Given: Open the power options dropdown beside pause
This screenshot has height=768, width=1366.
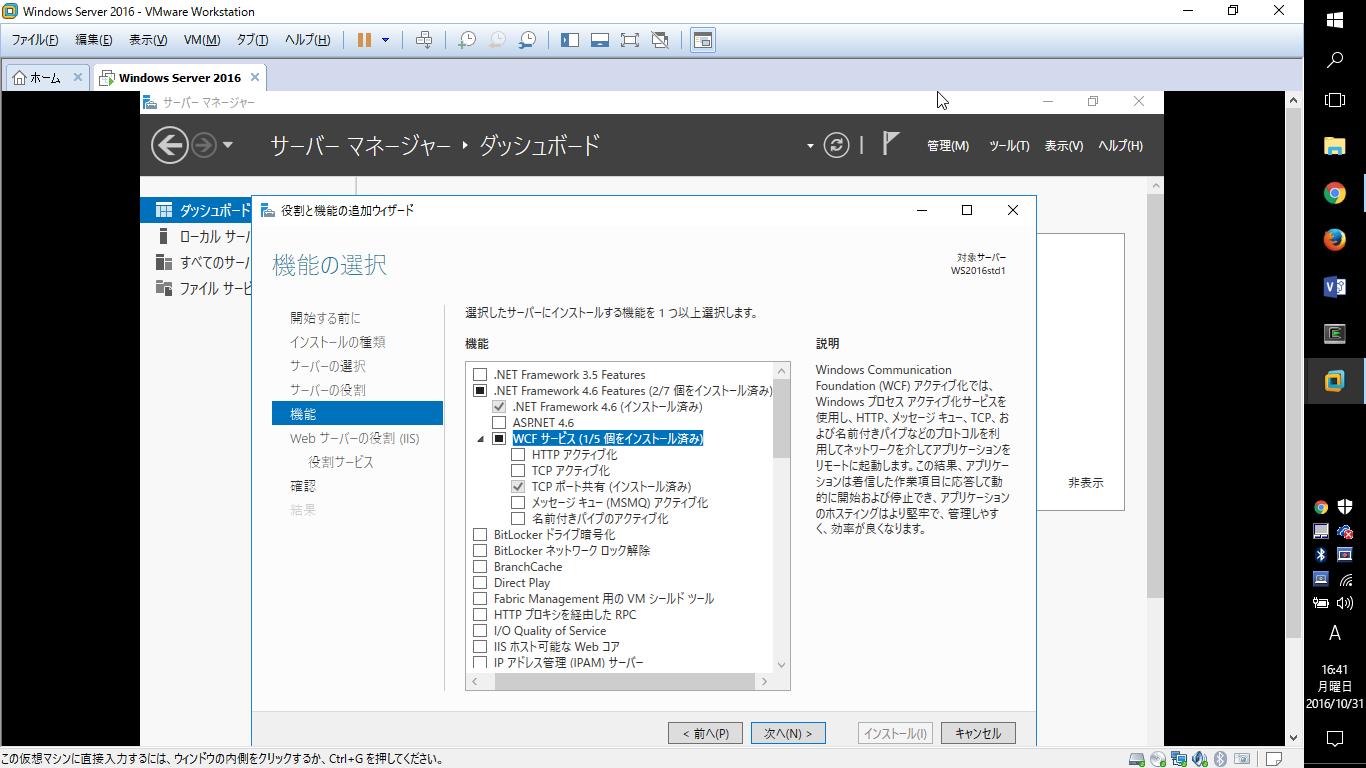Looking at the screenshot, I should coord(385,40).
